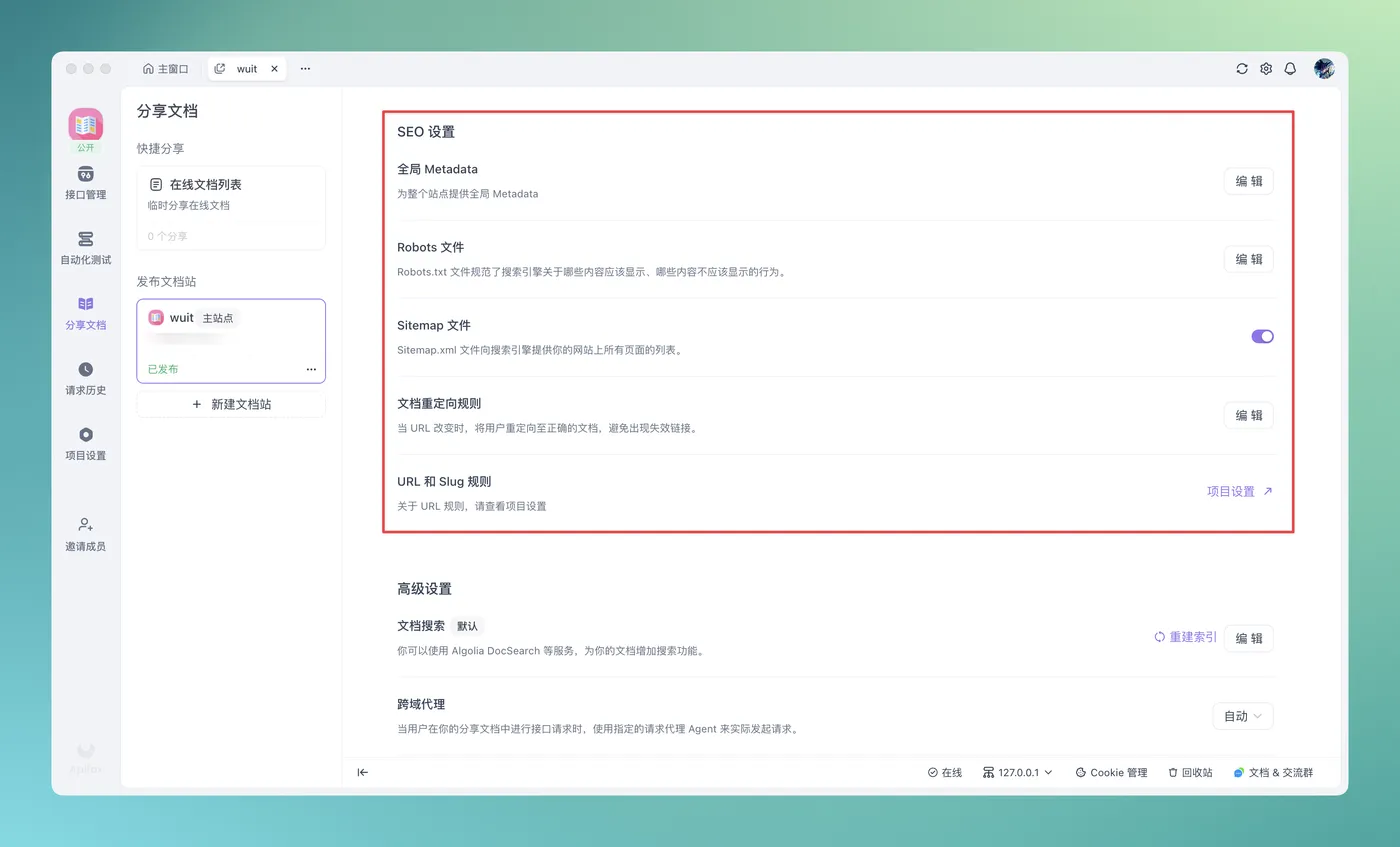The image size is (1400, 847).
Task: Click the 重建索引 link
Action: (x=1186, y=637)
